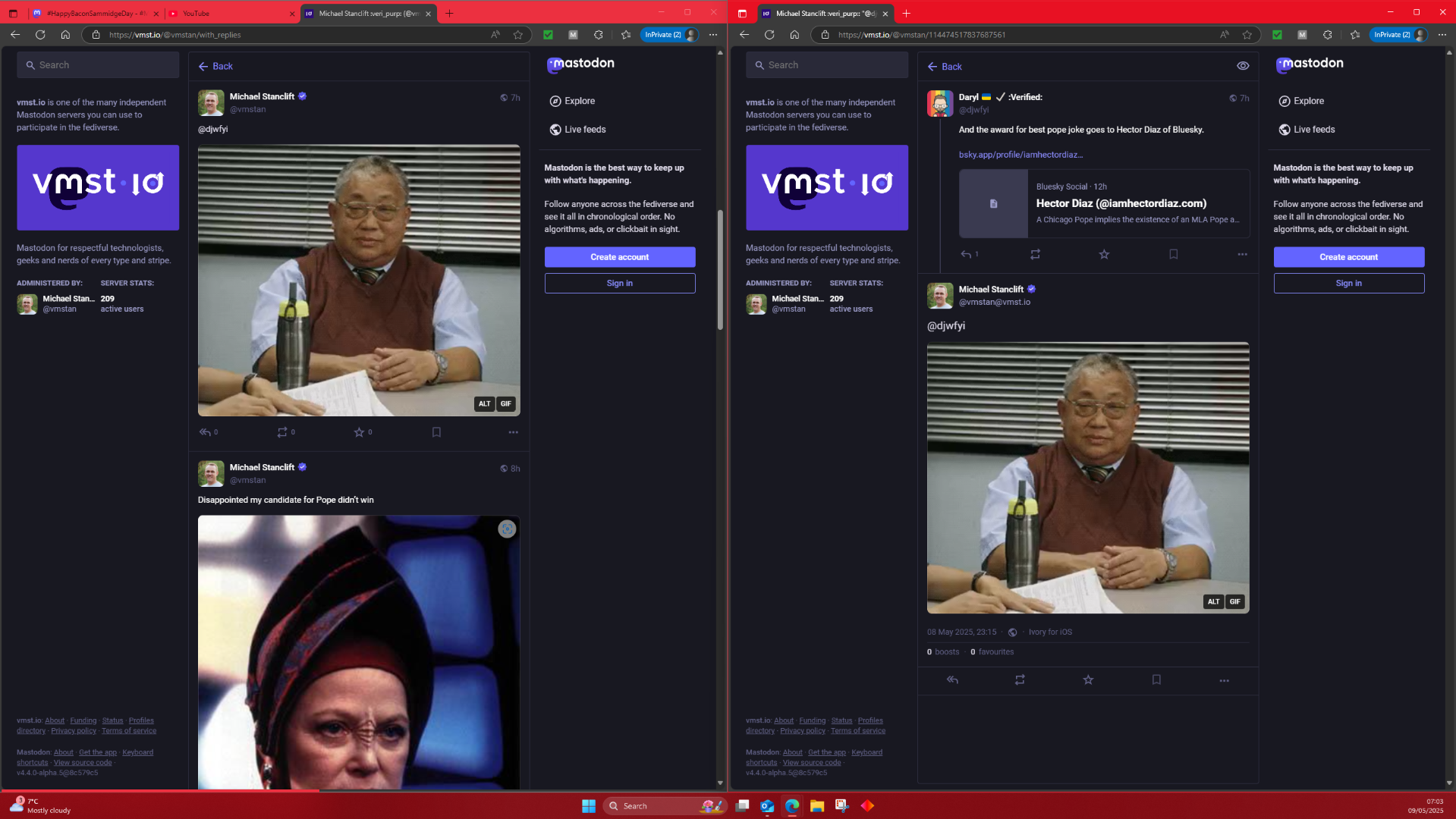Add page to favorites in right address bar
This screenshot has width=1456, height=819.
pyautogui.click(x=1247, y=35)
